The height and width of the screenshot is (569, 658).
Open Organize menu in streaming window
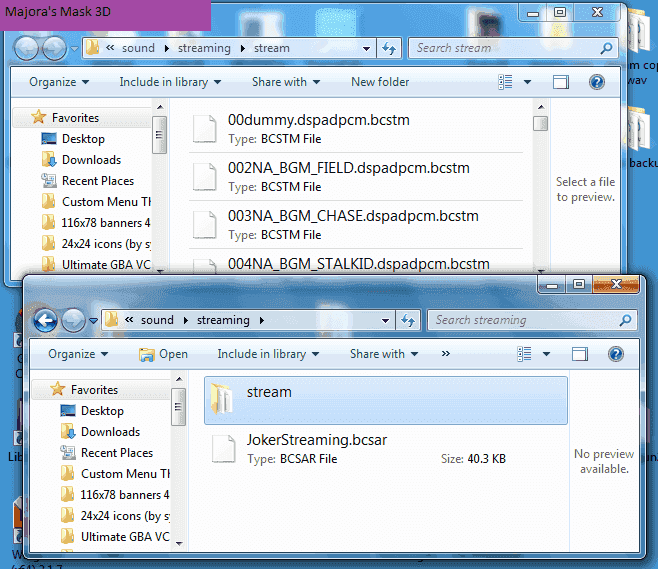click(x=78, y=354)
